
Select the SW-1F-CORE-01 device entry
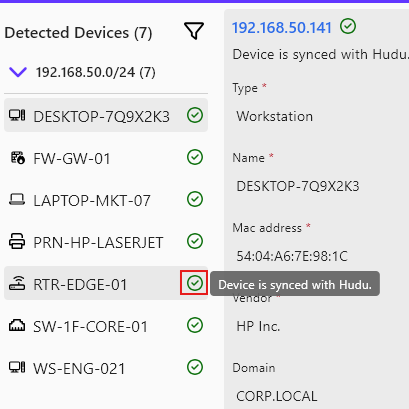coord(106,325)
